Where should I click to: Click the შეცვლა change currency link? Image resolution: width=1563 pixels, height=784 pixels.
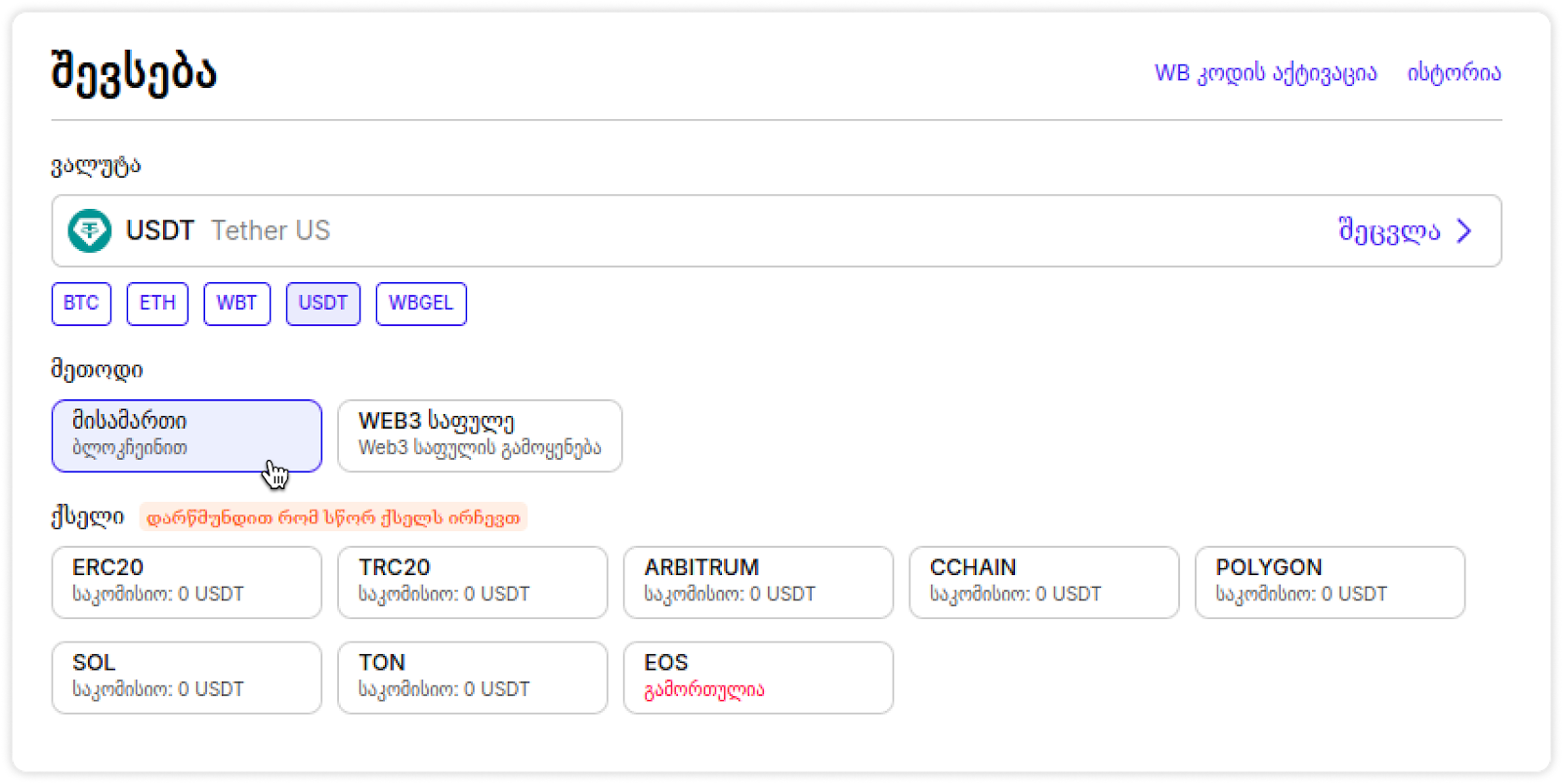pos(1389,231)
